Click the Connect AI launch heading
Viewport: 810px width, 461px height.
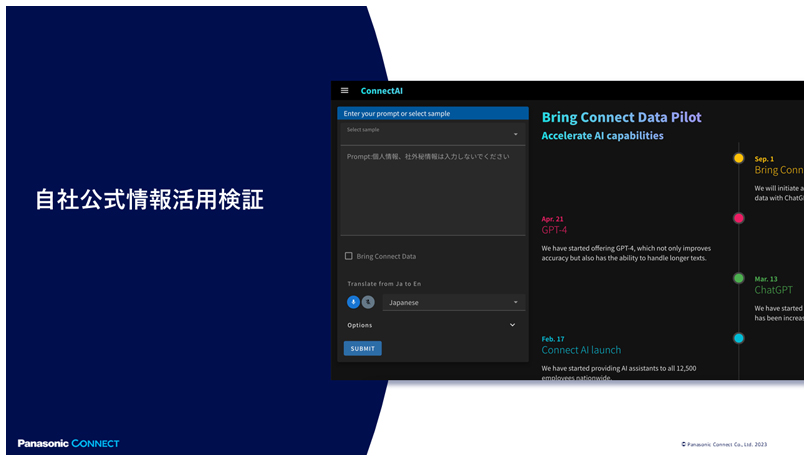point(581,350)
